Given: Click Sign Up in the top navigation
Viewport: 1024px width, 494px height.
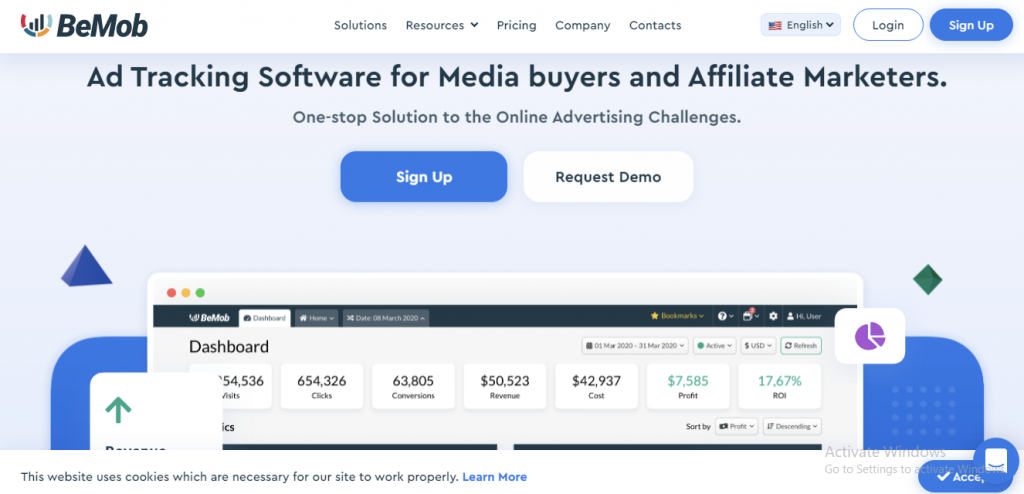Looking at the screenshot, I should (x=971, y=25).
